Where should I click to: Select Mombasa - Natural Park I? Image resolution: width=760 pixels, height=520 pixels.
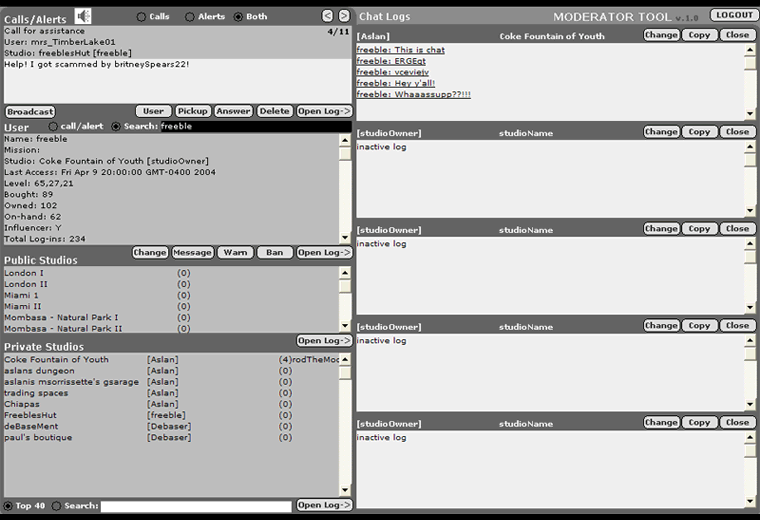coord(171,318)
